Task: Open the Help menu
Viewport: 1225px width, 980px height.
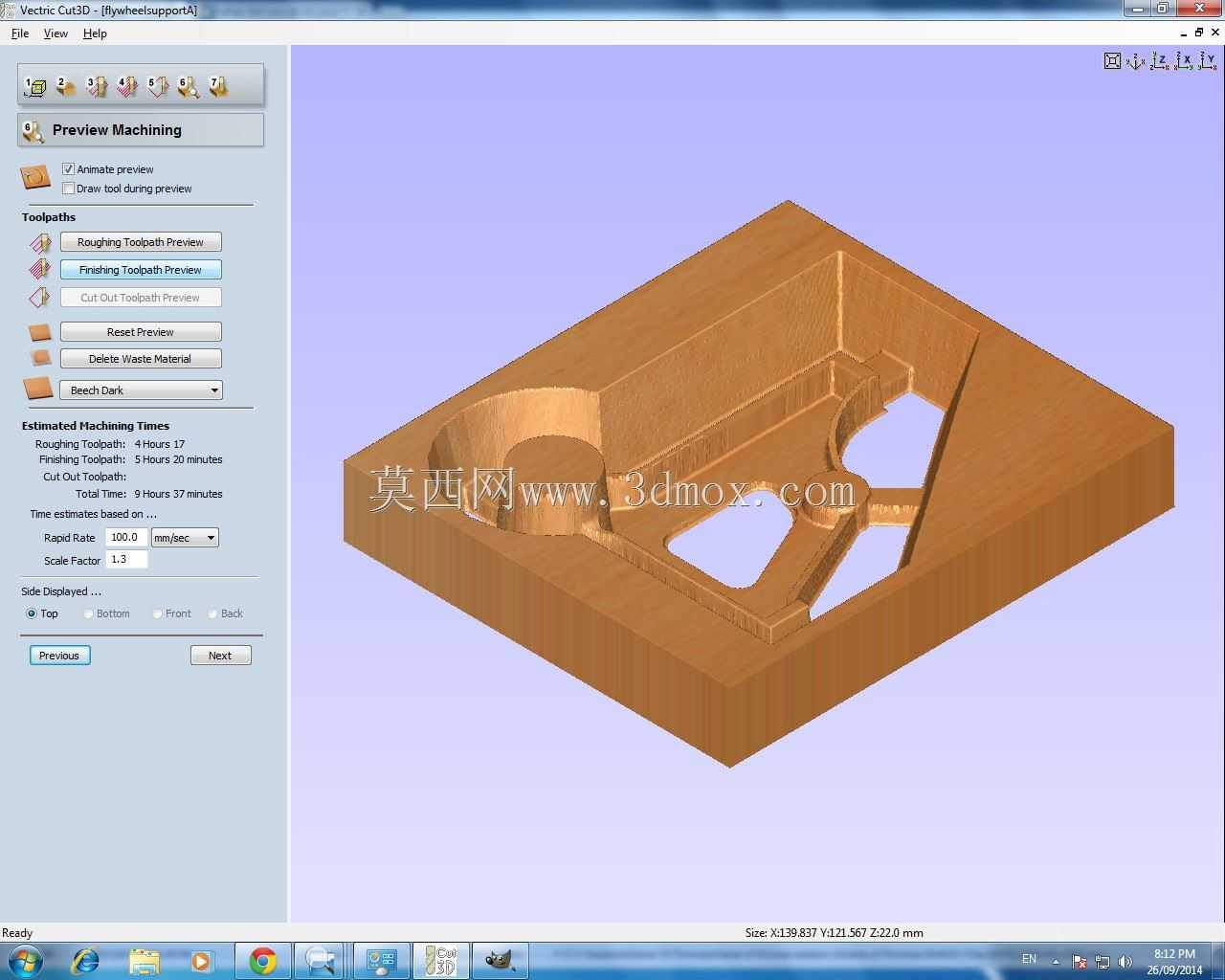Action: coord(95,33)
